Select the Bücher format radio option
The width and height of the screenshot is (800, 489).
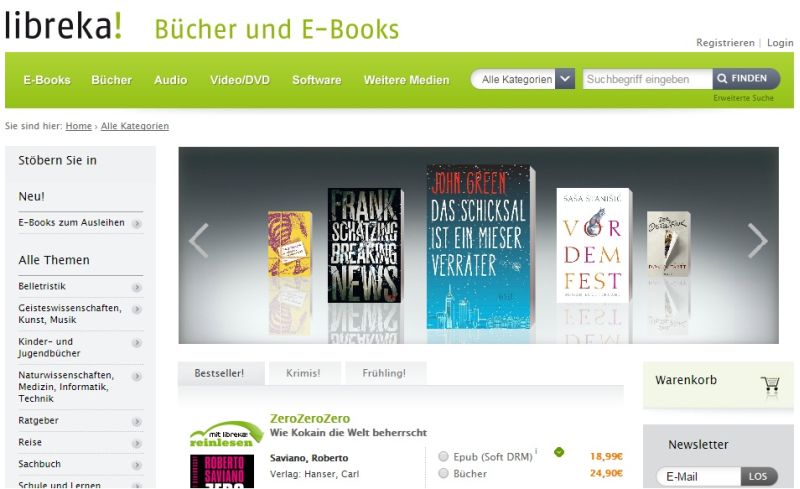click(x=443, y=473)
